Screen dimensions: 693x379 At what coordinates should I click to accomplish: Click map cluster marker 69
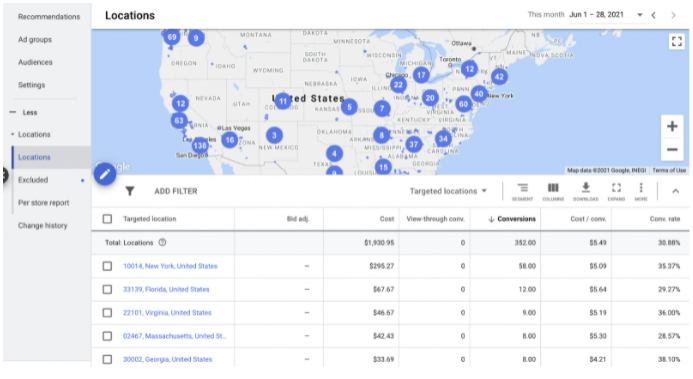tap(171, 37)
